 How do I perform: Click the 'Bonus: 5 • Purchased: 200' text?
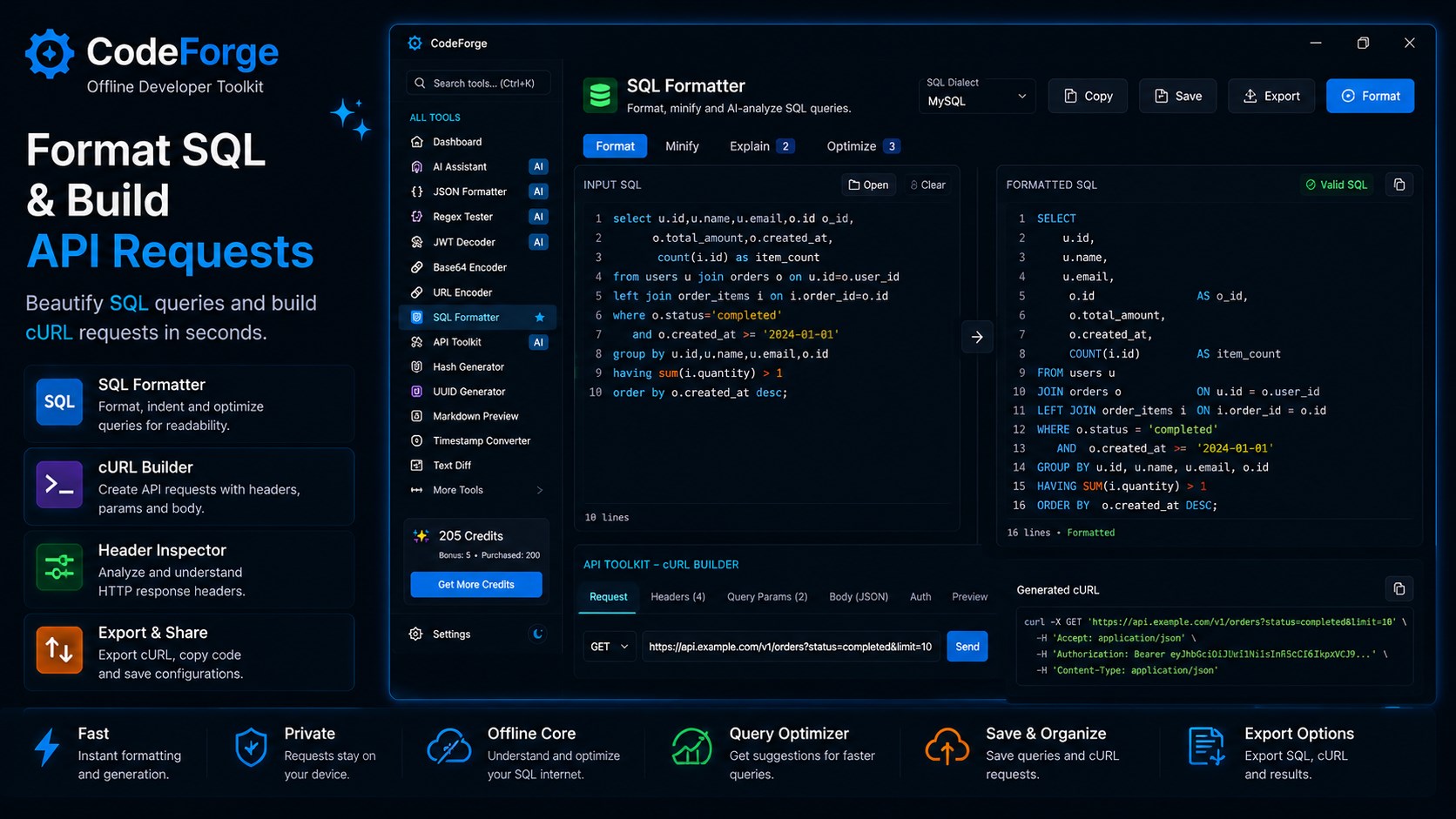[x=489, y=555]
